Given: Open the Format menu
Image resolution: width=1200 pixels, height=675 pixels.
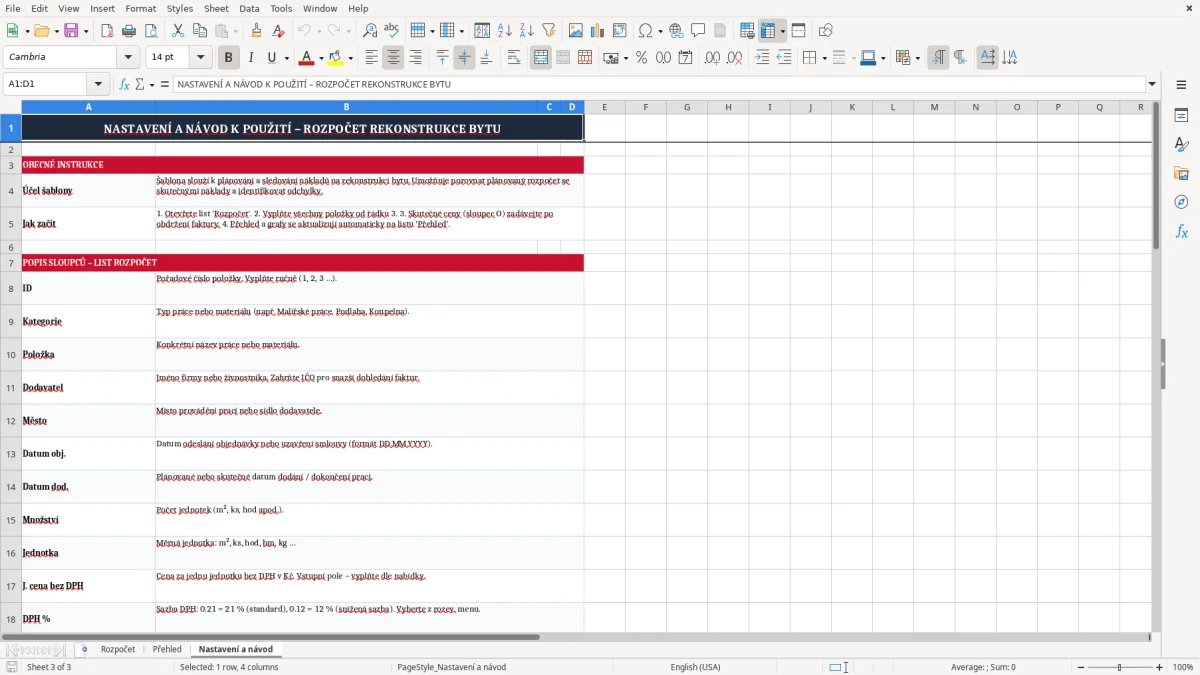Looking at the screenshot, I should coord(141,8).
